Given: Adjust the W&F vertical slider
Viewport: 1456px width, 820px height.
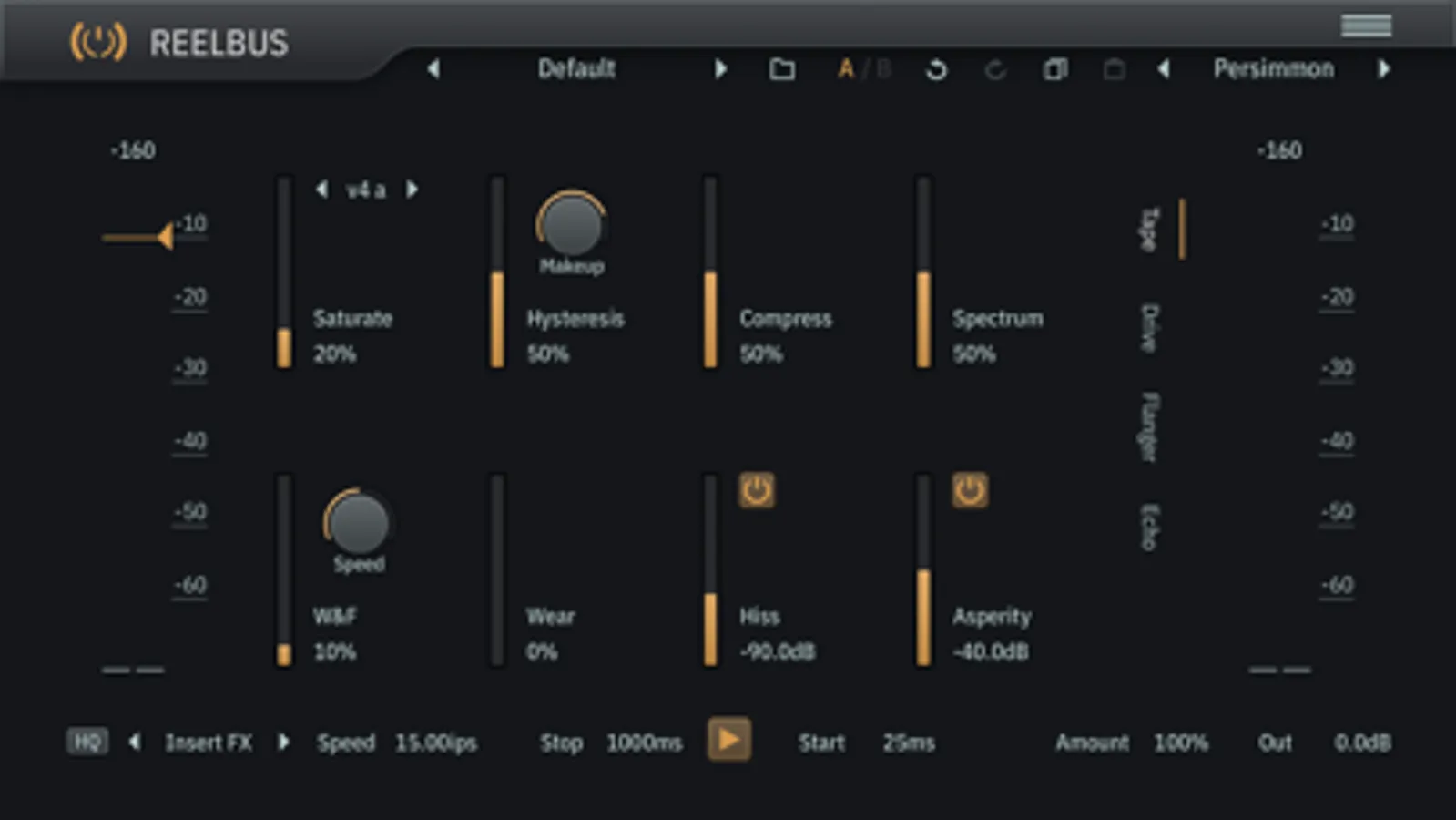Looking at the screenshot, I should click(x=284, y=569).
